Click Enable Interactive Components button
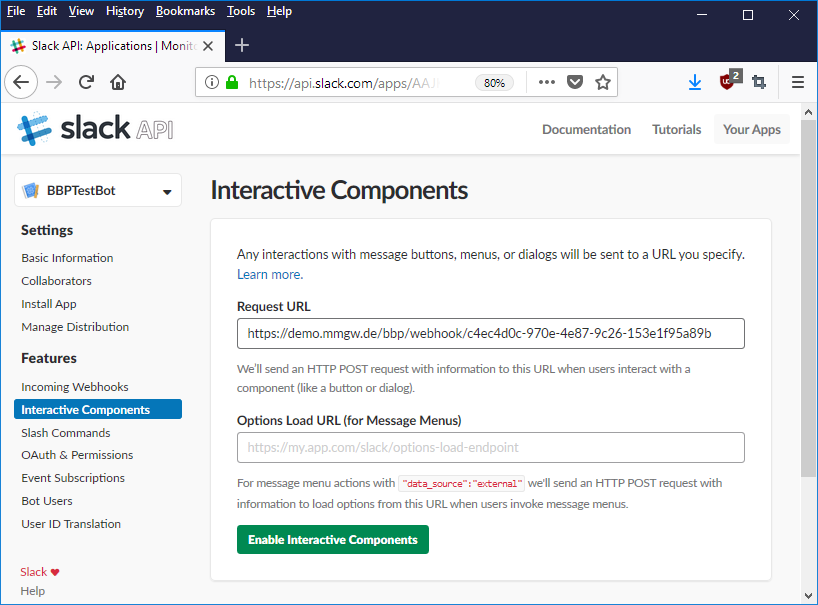Image resolution: width=818 pixels, height=605 pixels. [333, 539]
